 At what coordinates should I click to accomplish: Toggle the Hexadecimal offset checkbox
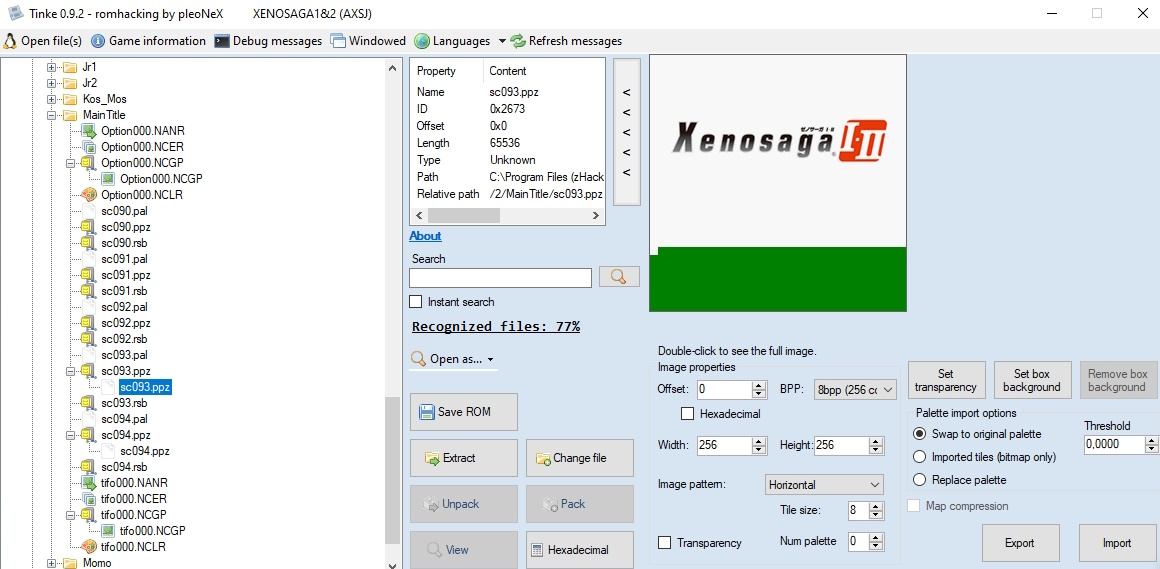click(x=687, y=414)
